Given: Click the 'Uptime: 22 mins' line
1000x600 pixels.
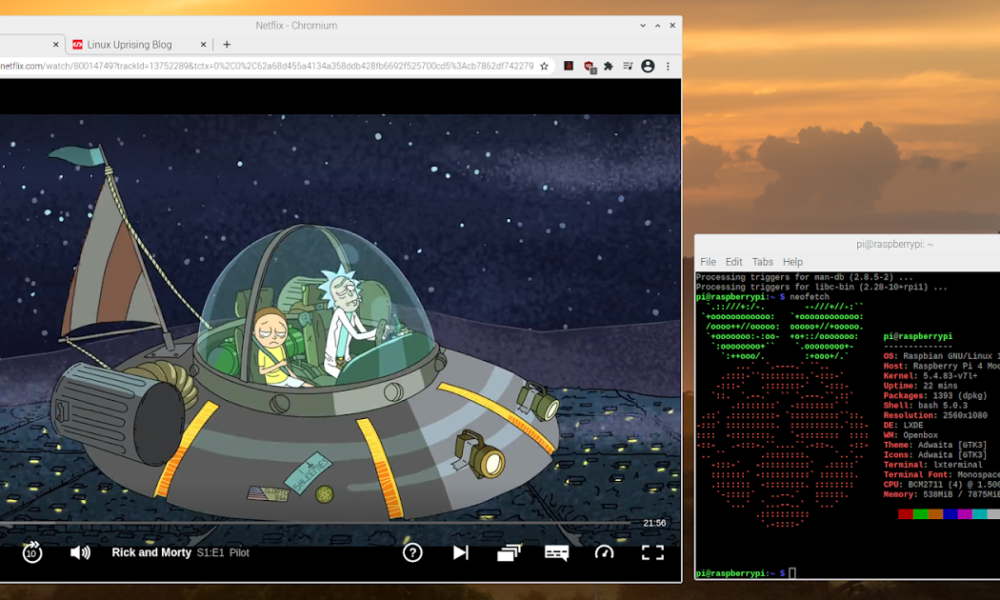Looking at the screenshot, I should click(x=920, y=386).
